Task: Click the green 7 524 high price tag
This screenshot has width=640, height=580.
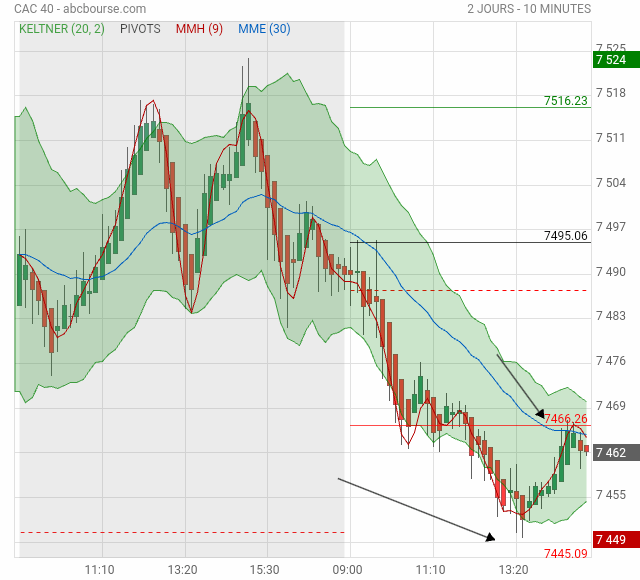Action: tap(616, 60)
